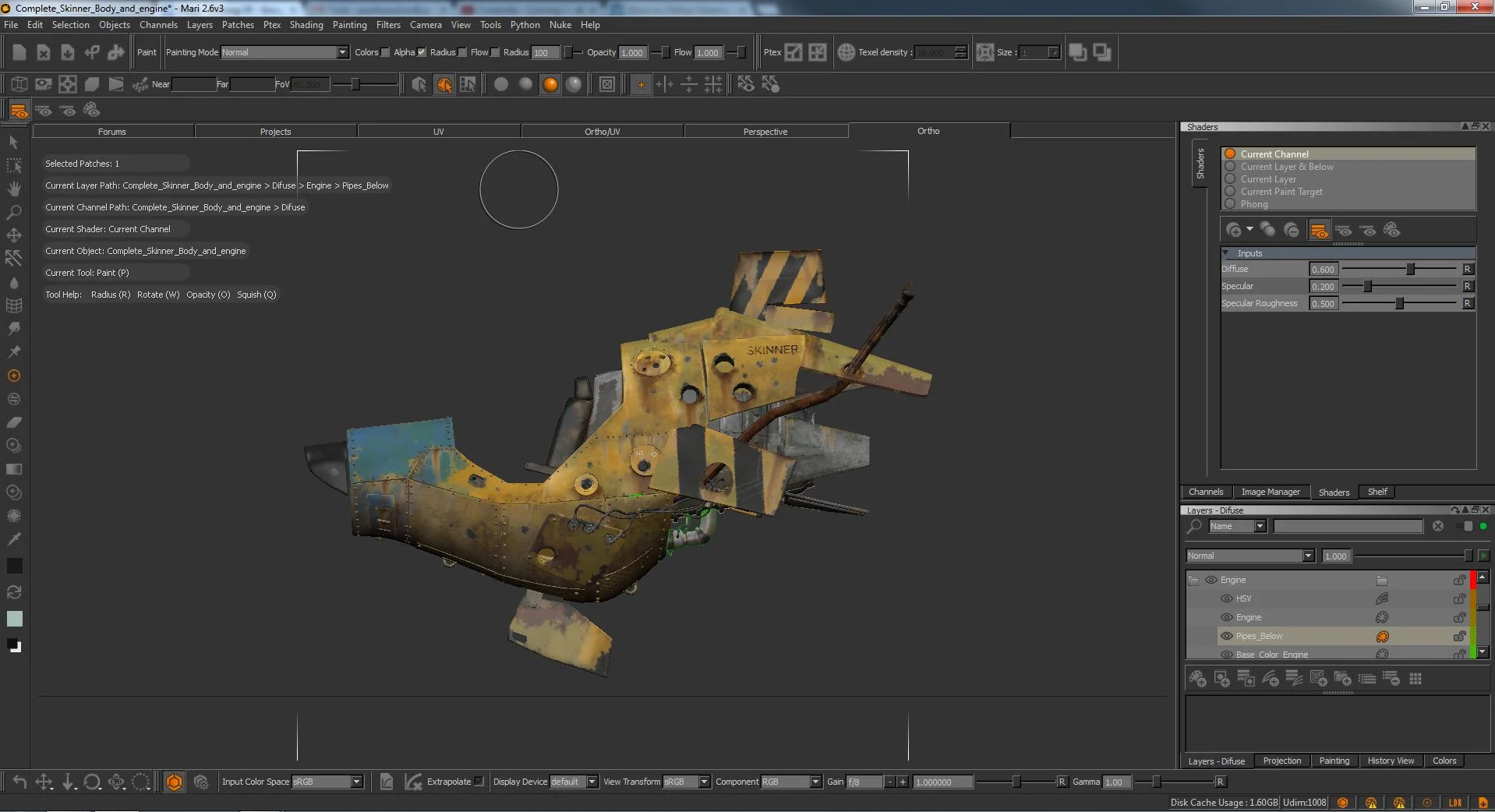1495x812 pixels.
Task: Select the Color Picker eyedropper tool
Action: (x=13, y=539)
